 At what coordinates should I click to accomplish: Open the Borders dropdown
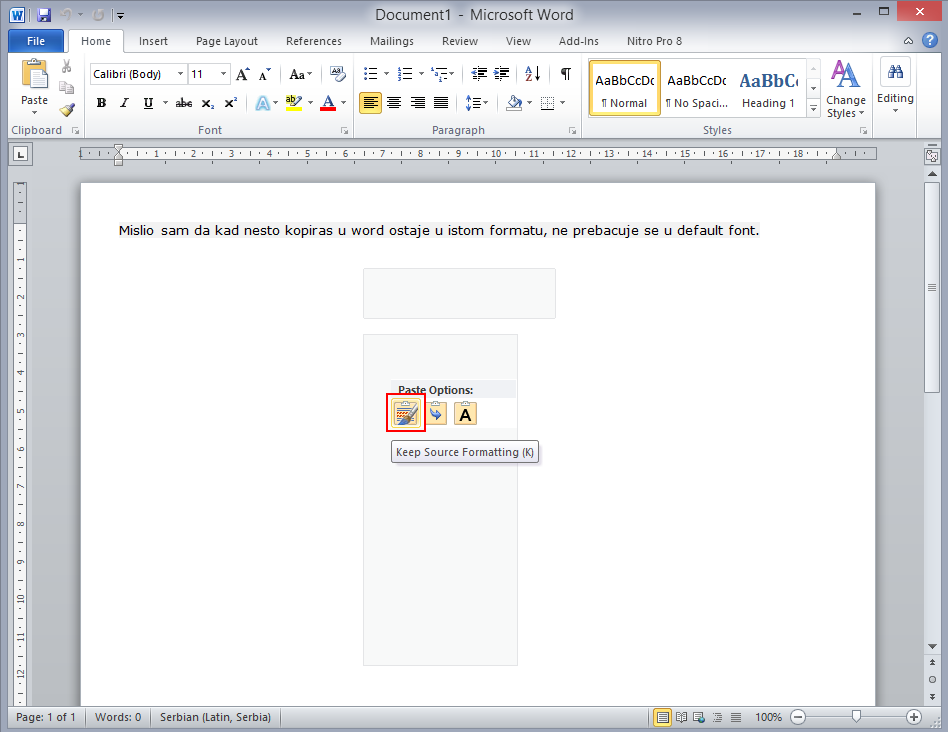pyautogui.click(x=562, y=103)
